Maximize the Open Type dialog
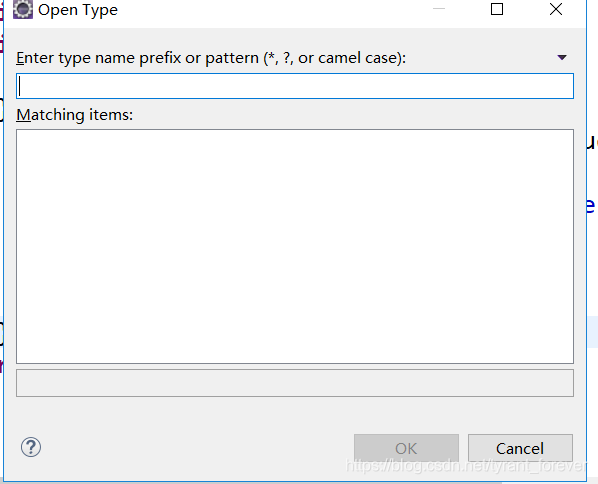The image size is (598, 484). tap(497, 9)
